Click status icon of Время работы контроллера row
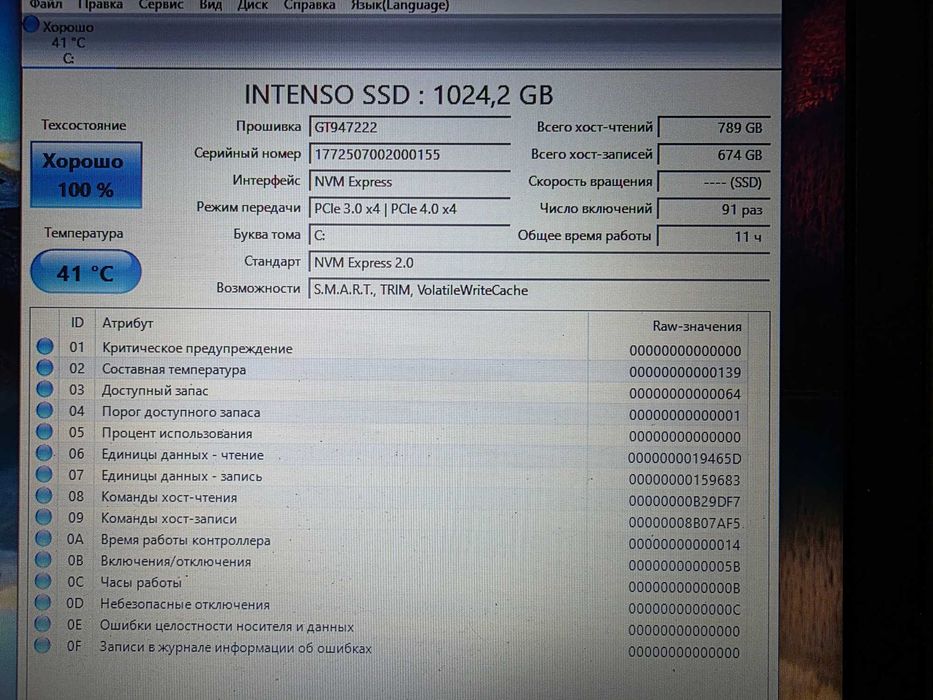933x700 pixels. point(43,538)
